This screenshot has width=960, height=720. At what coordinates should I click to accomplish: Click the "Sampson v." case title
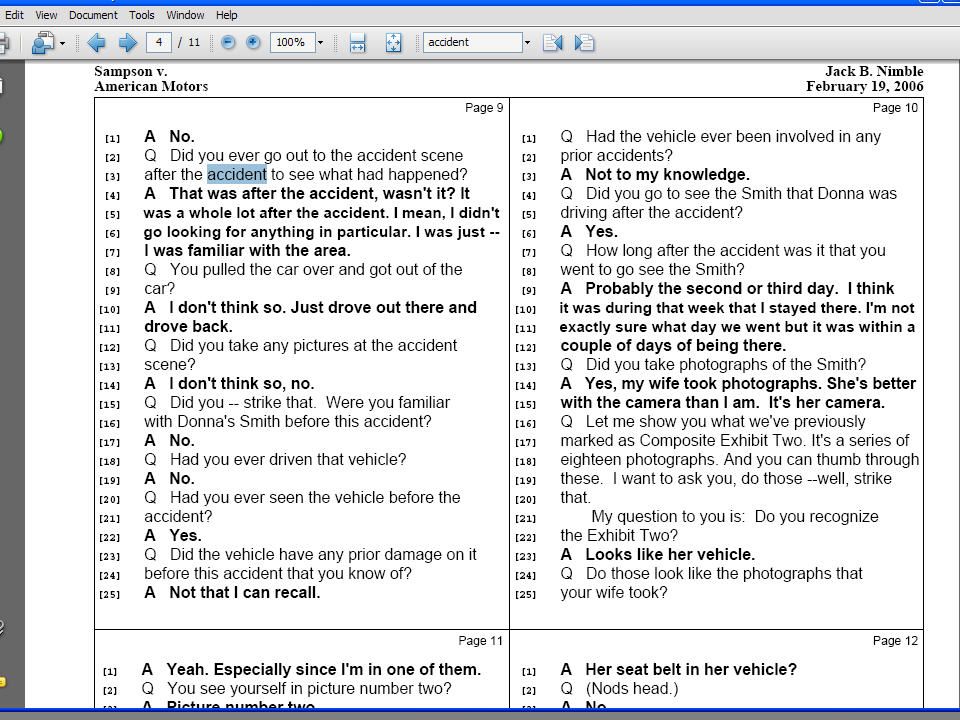click(x=130, y=71)
